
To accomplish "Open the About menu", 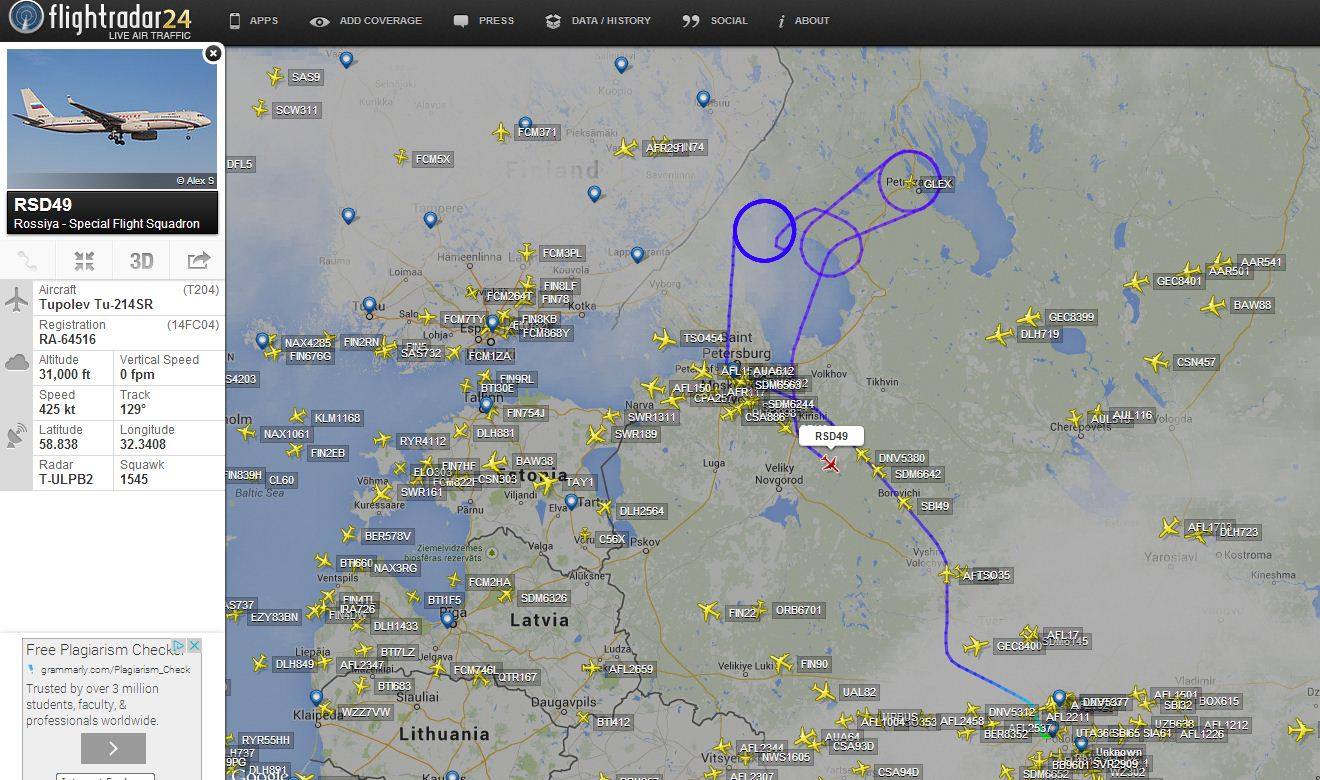I will [x=804, y=21].
